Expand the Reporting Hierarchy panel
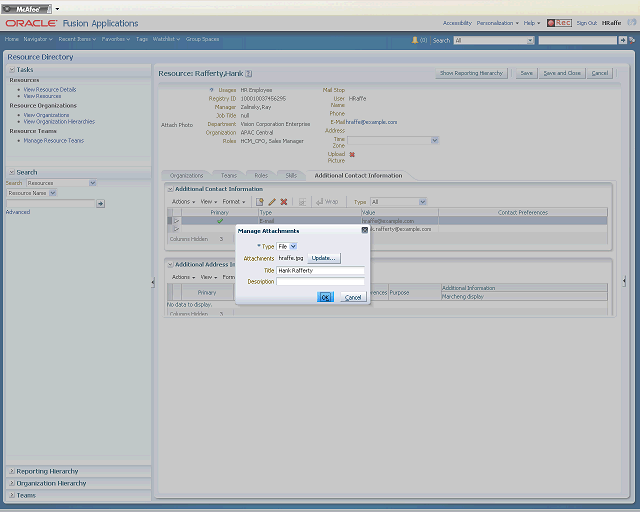Image resolution: width=640 pixels, height=512 pixels. click(12, 471)
